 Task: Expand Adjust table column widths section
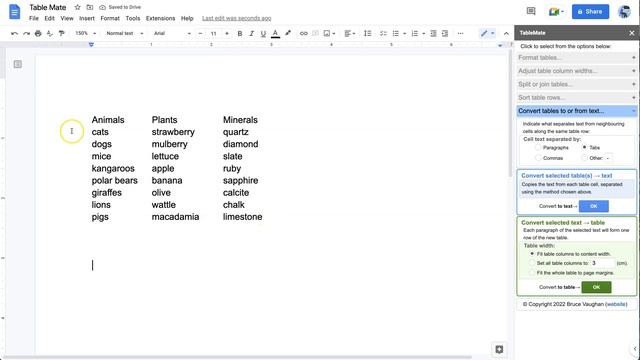pyautogui.click(x=576, y=71)
